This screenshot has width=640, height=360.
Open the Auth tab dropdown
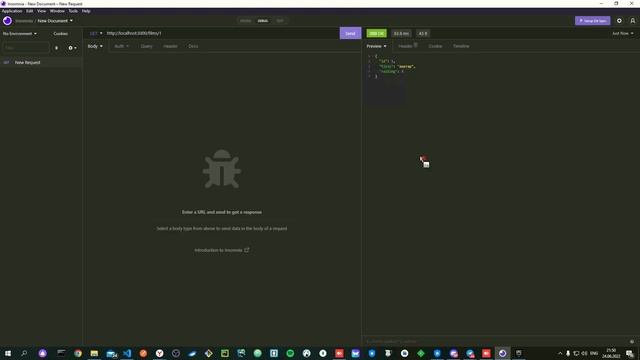coord(121,46)
